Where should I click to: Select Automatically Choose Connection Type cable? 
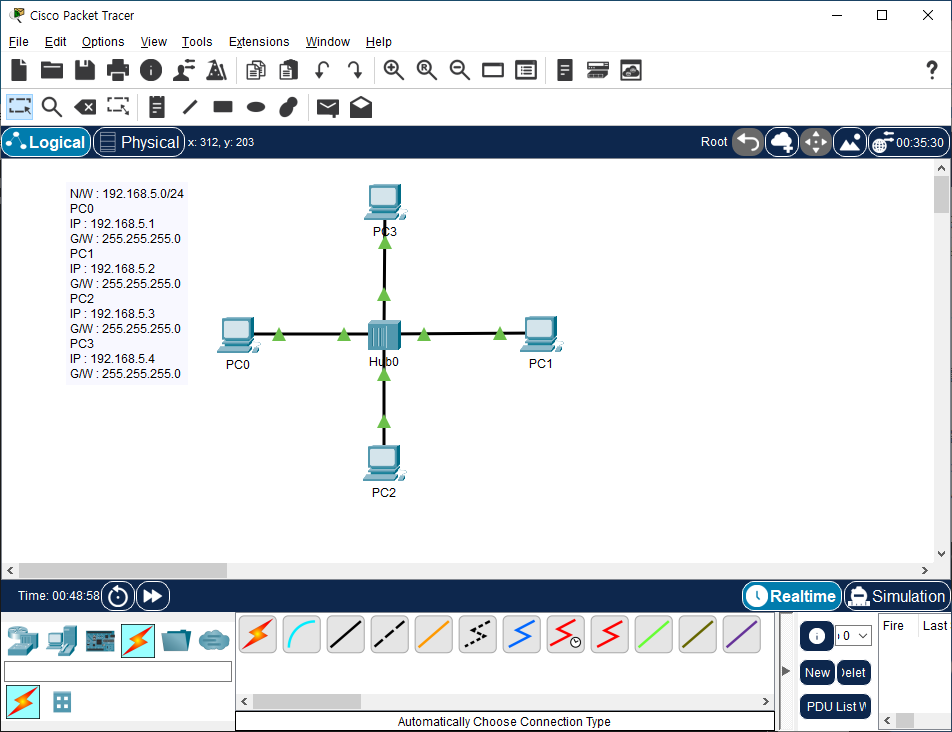258,634
